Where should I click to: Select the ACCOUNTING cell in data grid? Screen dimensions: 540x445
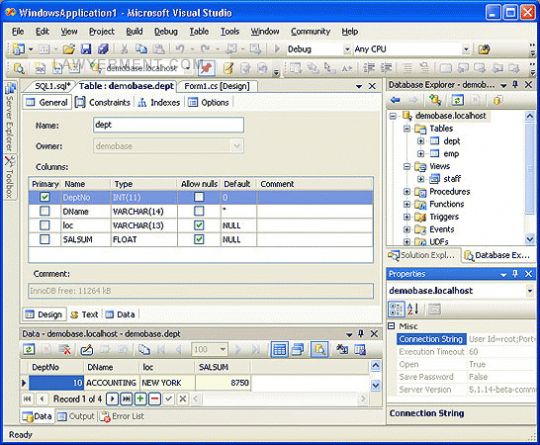[x=111, y=383]
